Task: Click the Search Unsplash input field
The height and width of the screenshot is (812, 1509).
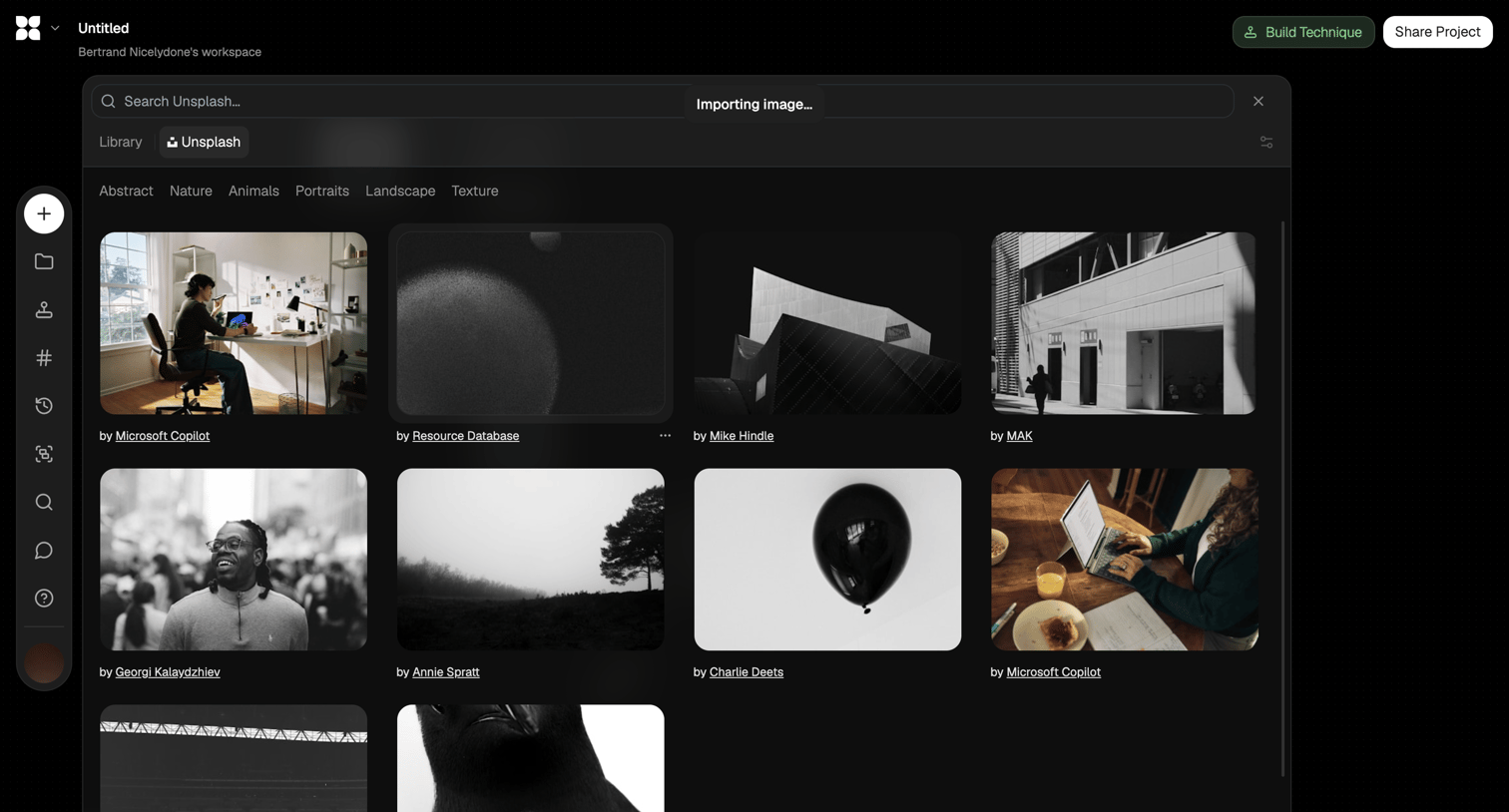Action: pyautogui.click(x=663, y=101)
